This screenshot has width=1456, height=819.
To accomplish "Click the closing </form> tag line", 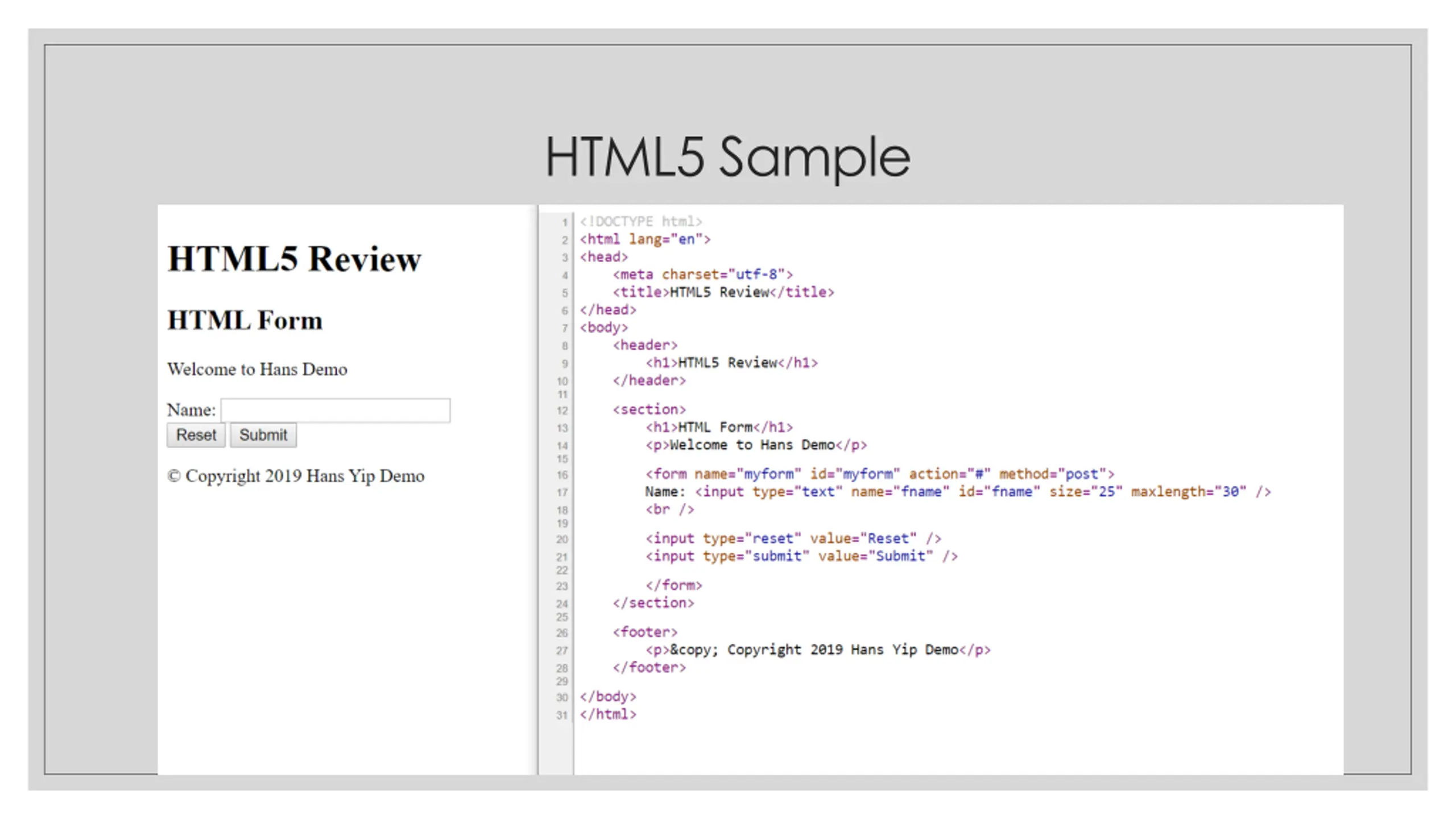I will (674, 585).
